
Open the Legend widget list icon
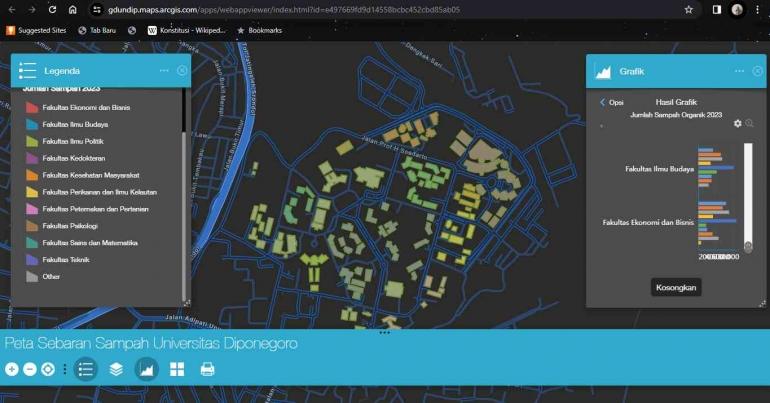(86, 369)
